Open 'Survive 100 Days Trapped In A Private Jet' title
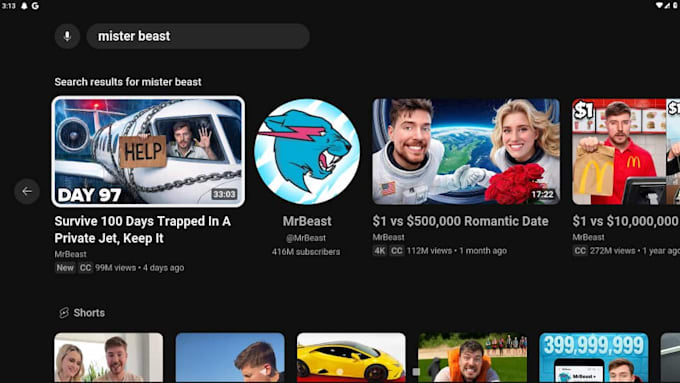The width and height of the screenshot is (680, 383). tap(143, 229)
